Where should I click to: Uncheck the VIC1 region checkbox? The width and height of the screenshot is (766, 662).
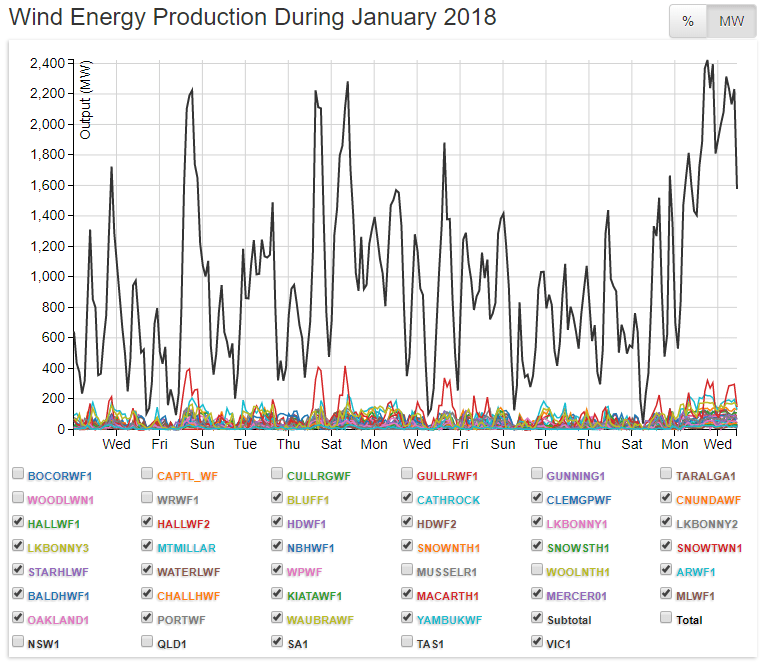coord(537,642)
